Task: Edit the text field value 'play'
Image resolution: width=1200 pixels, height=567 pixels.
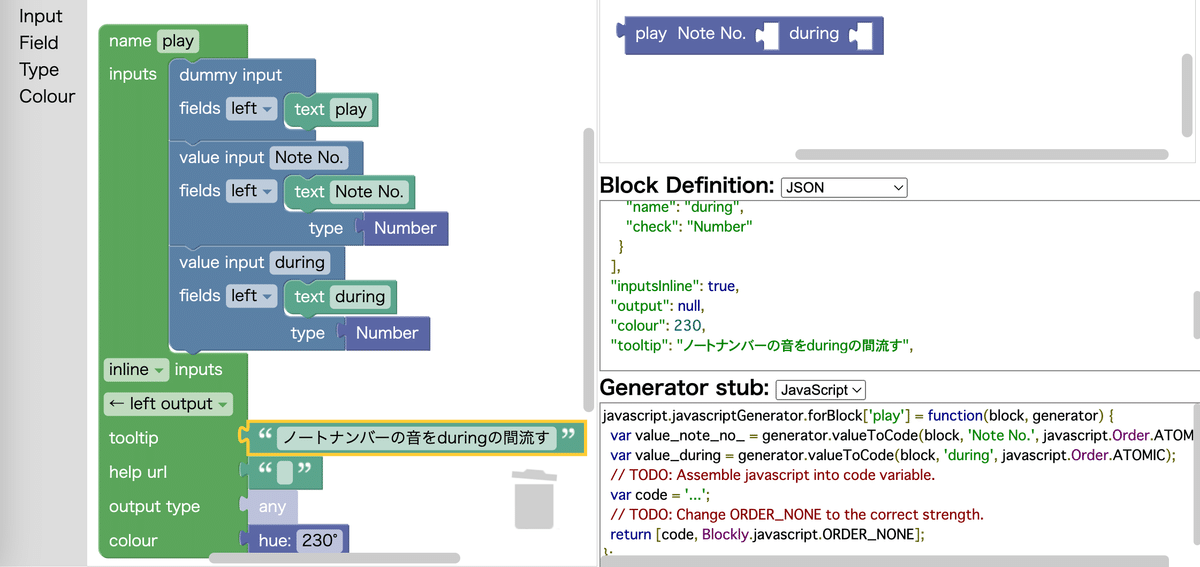Action: click(x=351, y=109)
